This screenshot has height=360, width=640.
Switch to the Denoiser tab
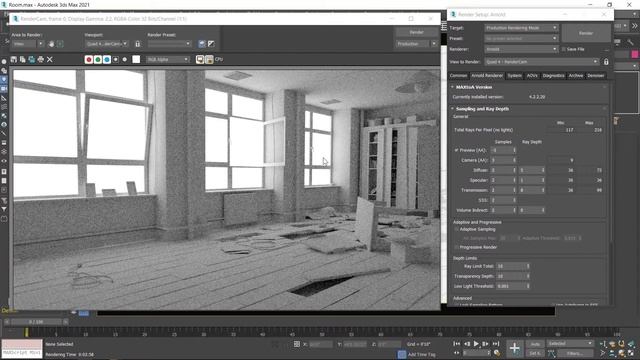coord(596,76)
